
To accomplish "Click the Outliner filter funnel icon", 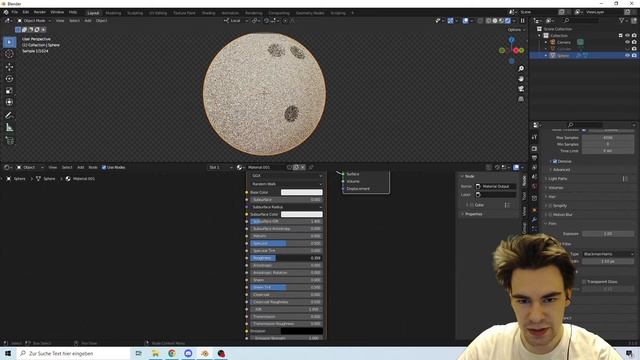I will [x=622, y=20].
